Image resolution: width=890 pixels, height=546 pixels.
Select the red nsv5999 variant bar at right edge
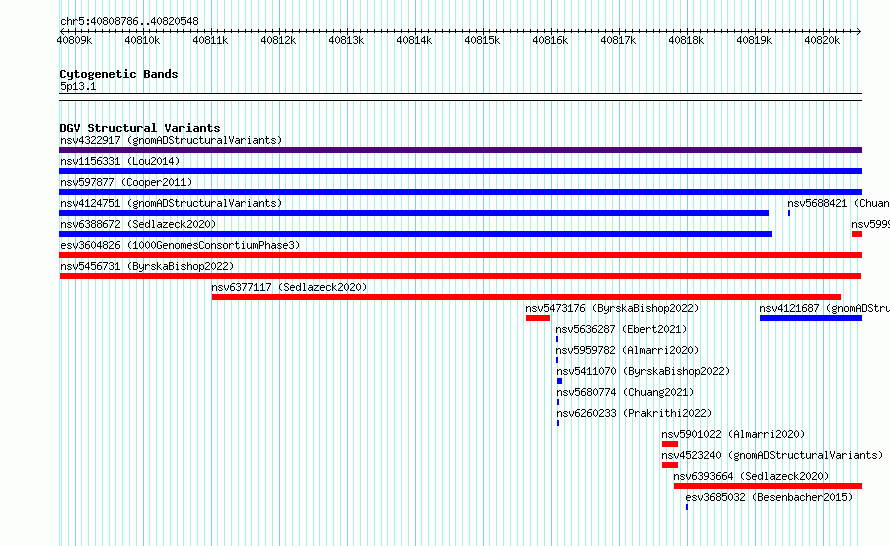pyautogui.click(x=857, y=234)
